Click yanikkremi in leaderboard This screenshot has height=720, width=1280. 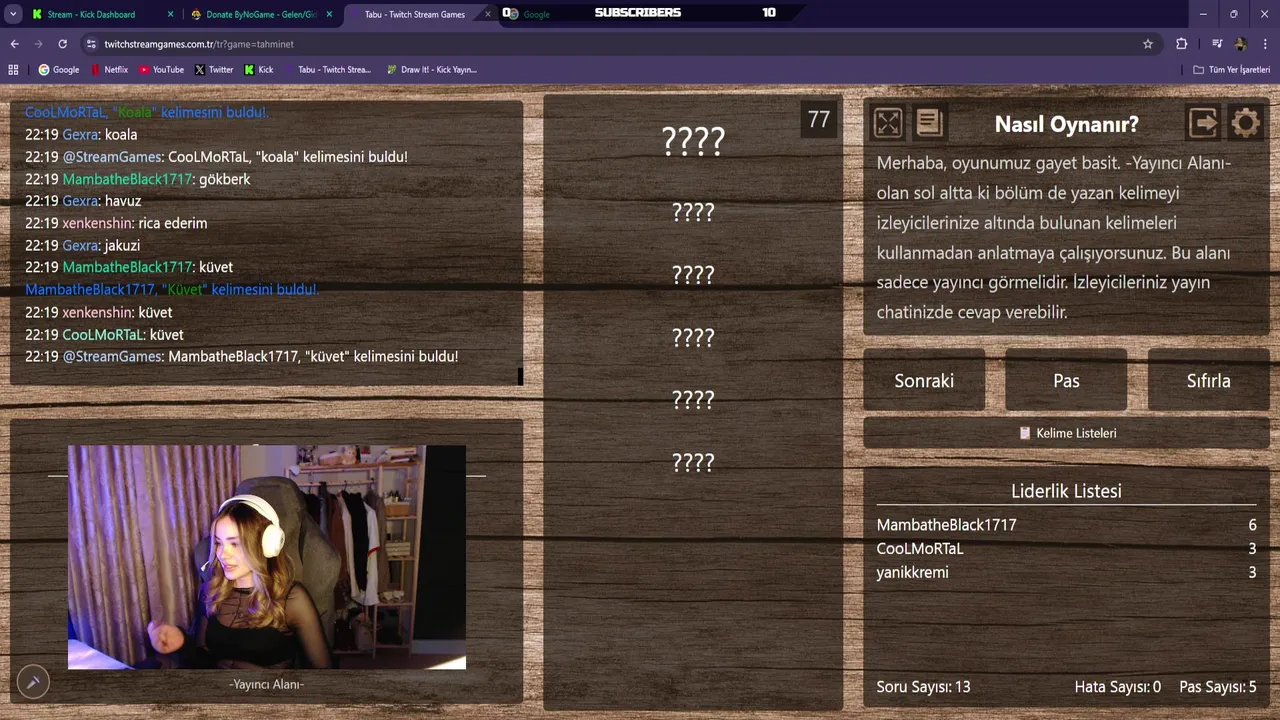[x=913, y=573]
